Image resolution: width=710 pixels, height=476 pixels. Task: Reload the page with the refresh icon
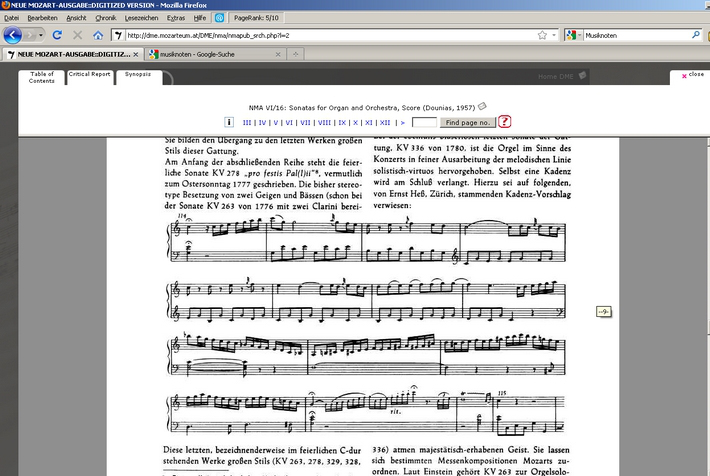[x=57, y=35]
